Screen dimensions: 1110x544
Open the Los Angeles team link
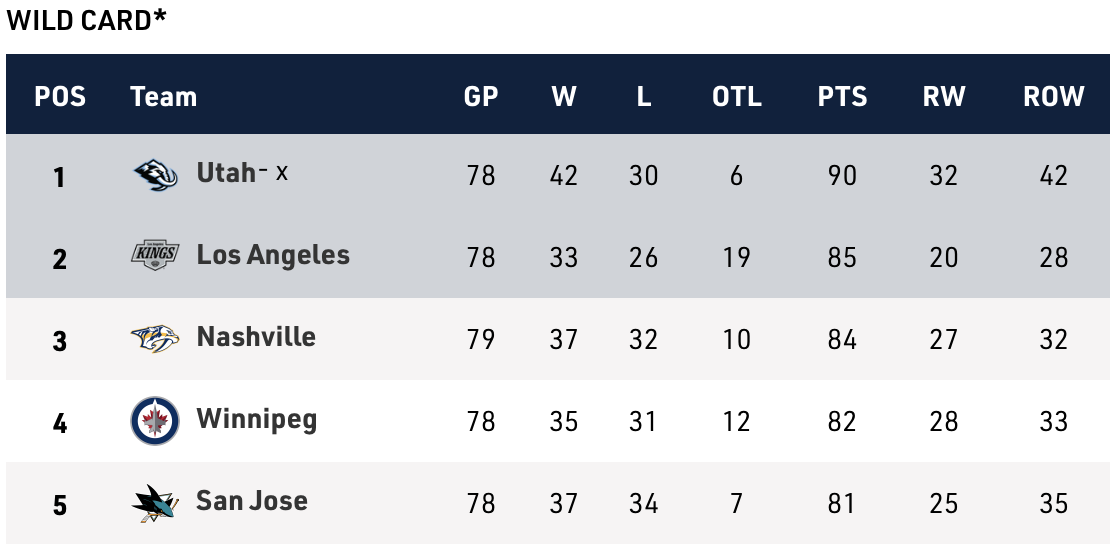[273, 255]
